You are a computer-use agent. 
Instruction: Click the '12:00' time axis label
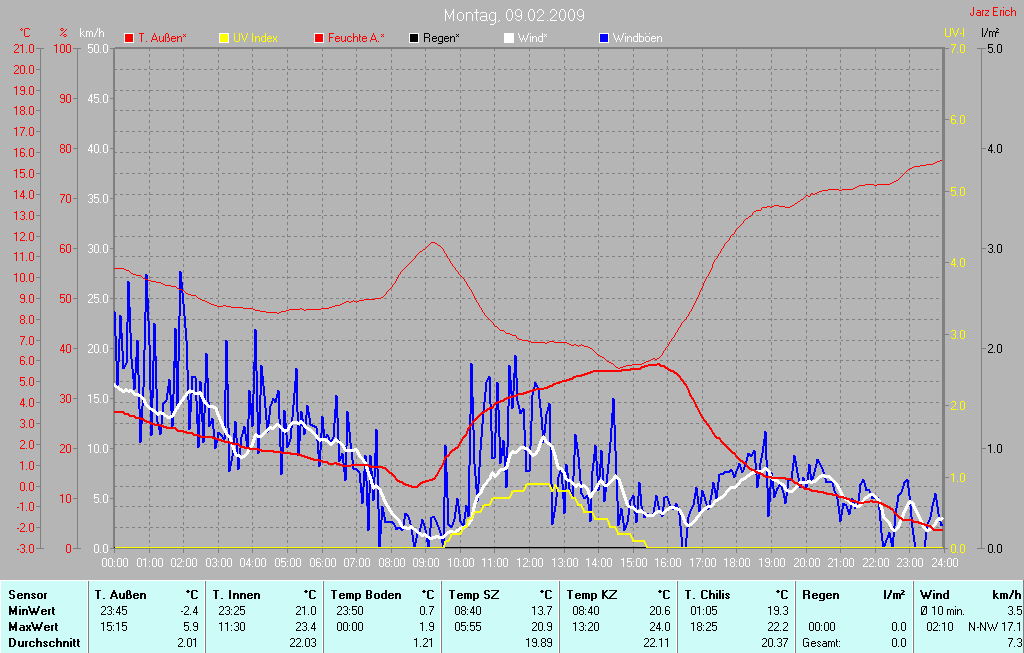[529, 563]
